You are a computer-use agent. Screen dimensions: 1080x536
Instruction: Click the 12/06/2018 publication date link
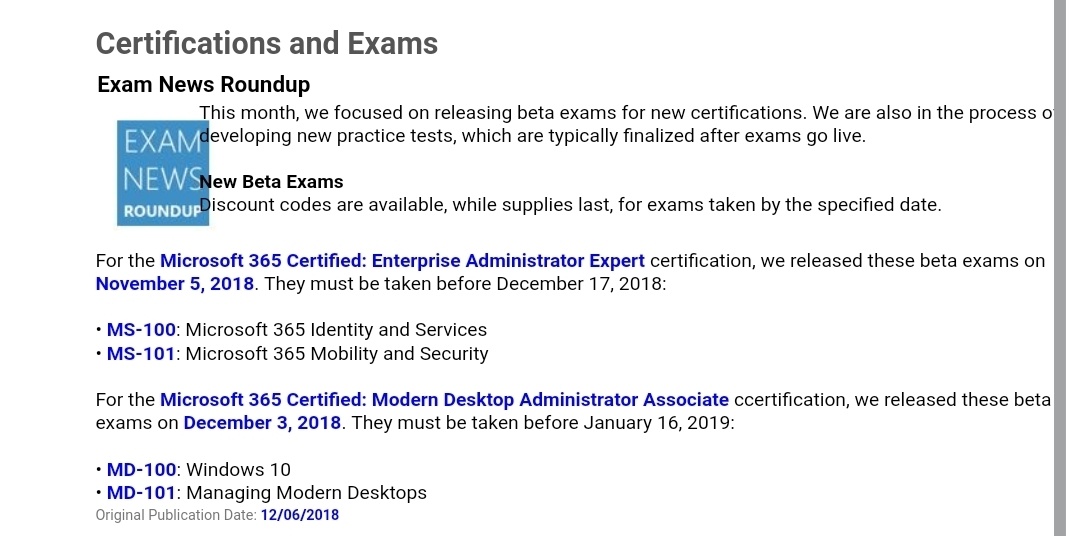(x=299, y=516)
